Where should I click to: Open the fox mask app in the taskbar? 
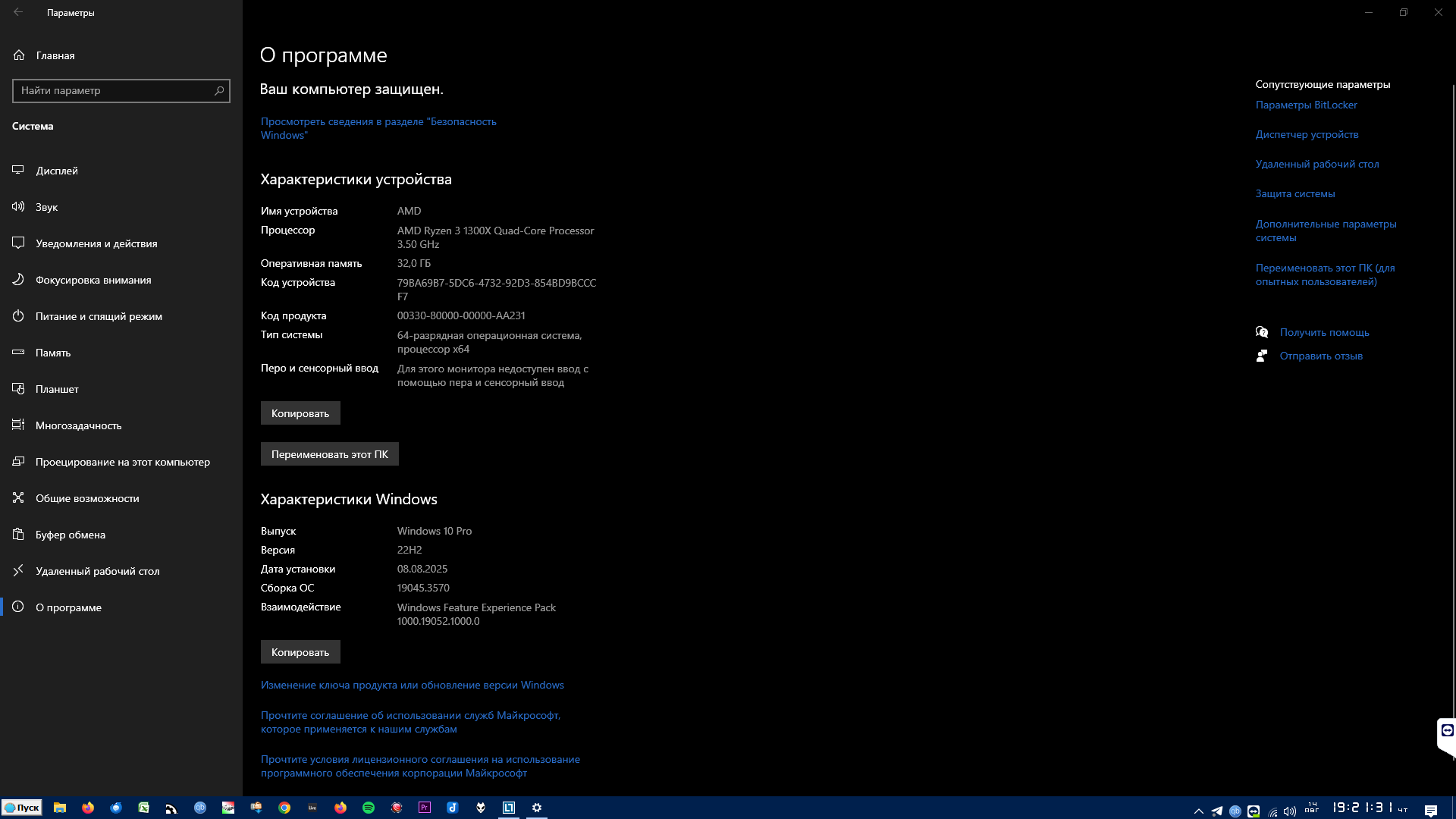pos(481,808)
